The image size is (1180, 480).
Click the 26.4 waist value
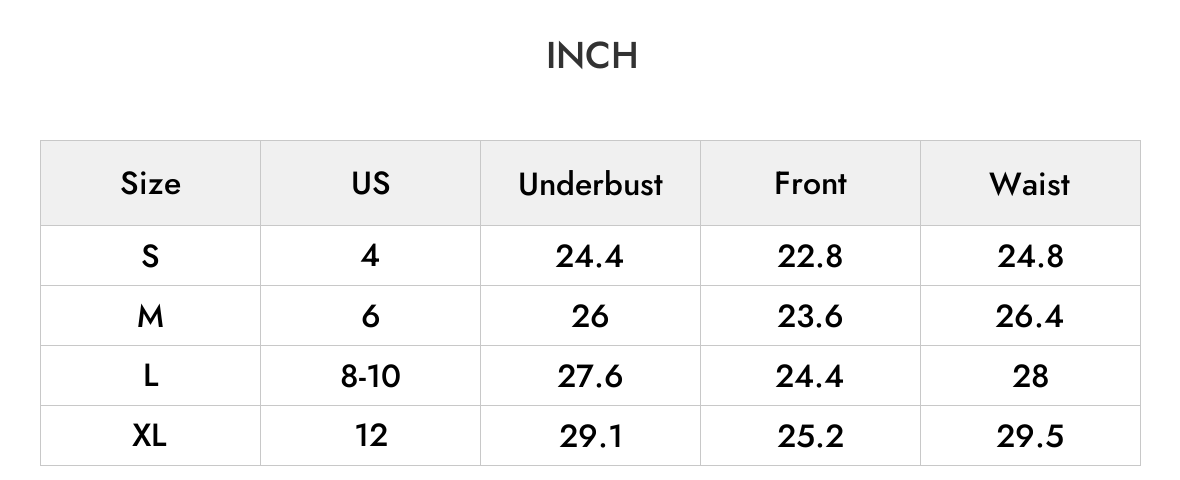[1029, 316]
